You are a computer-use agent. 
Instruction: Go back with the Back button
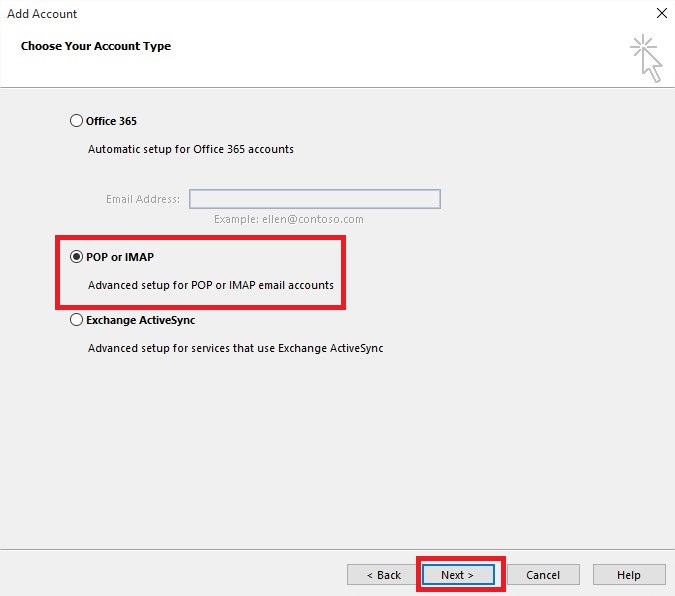point(384,575)
